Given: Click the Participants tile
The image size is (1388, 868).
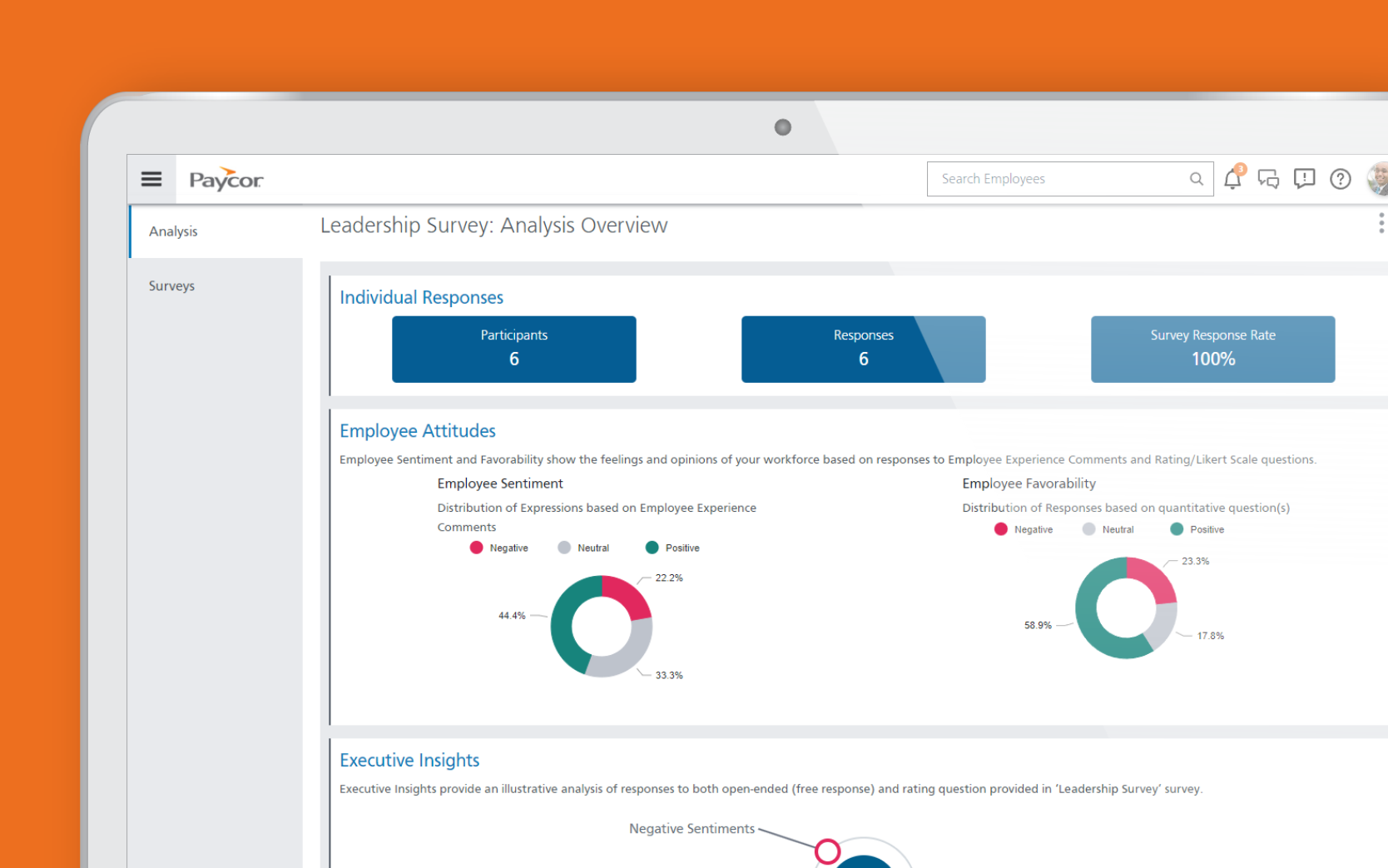Looking at the screenshot, I should (x=514, y=350).
